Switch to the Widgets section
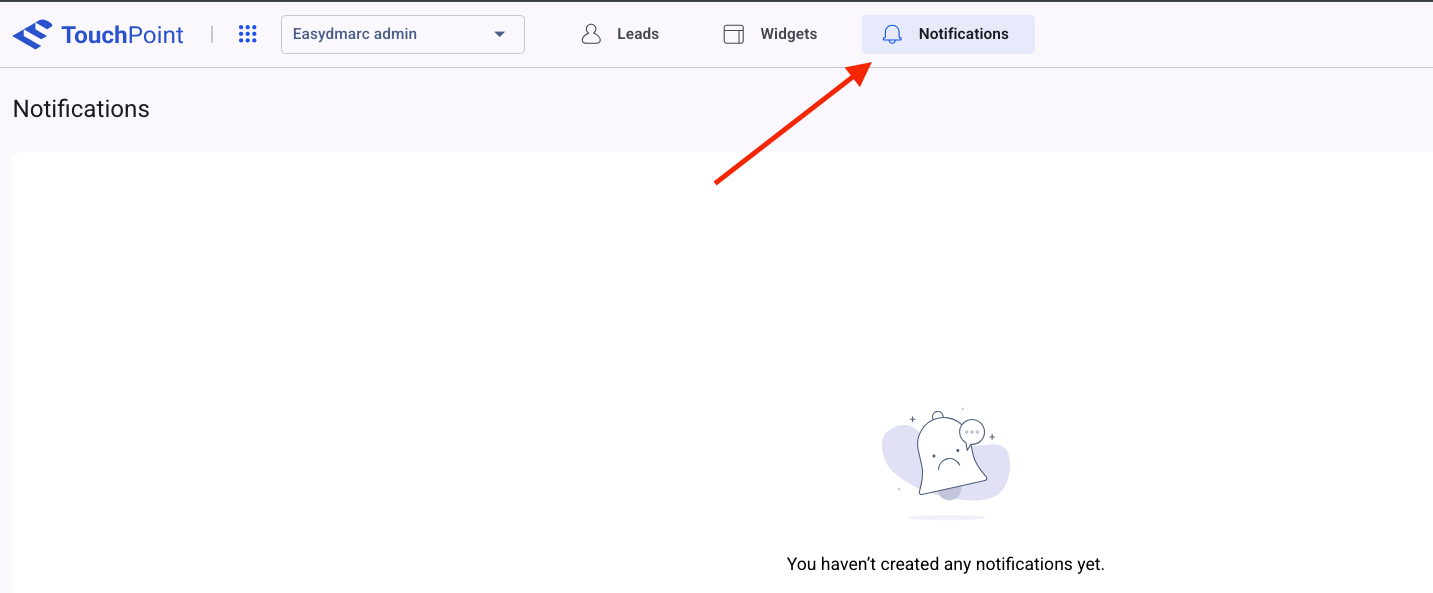Image resolution: width=1433 pixels, height=593 pixels. coord(788,34)
